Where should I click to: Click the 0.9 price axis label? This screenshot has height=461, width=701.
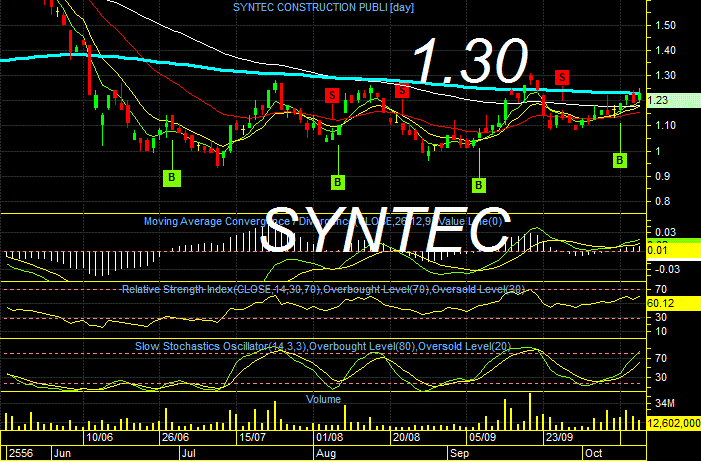point(662,176)
